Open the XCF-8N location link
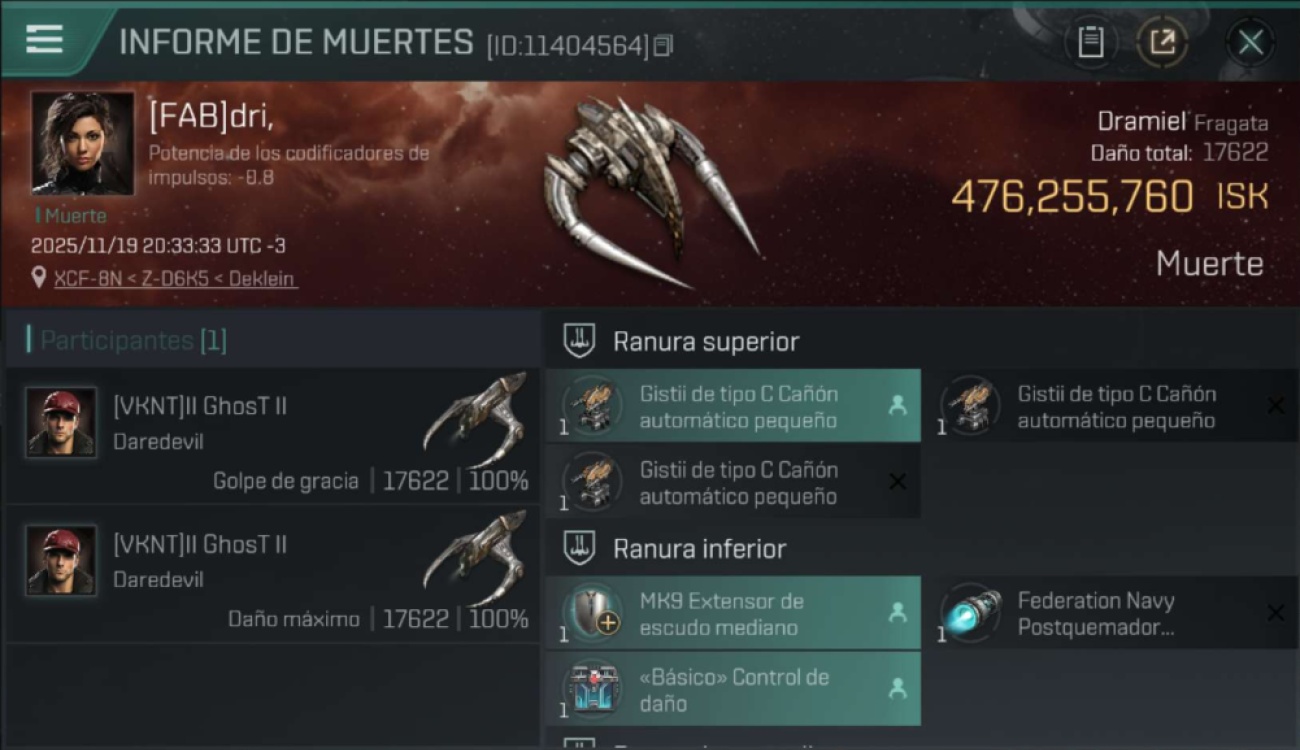Image resolution: width=1300 pixels, height=750 pixels. [x=175, y=279]
